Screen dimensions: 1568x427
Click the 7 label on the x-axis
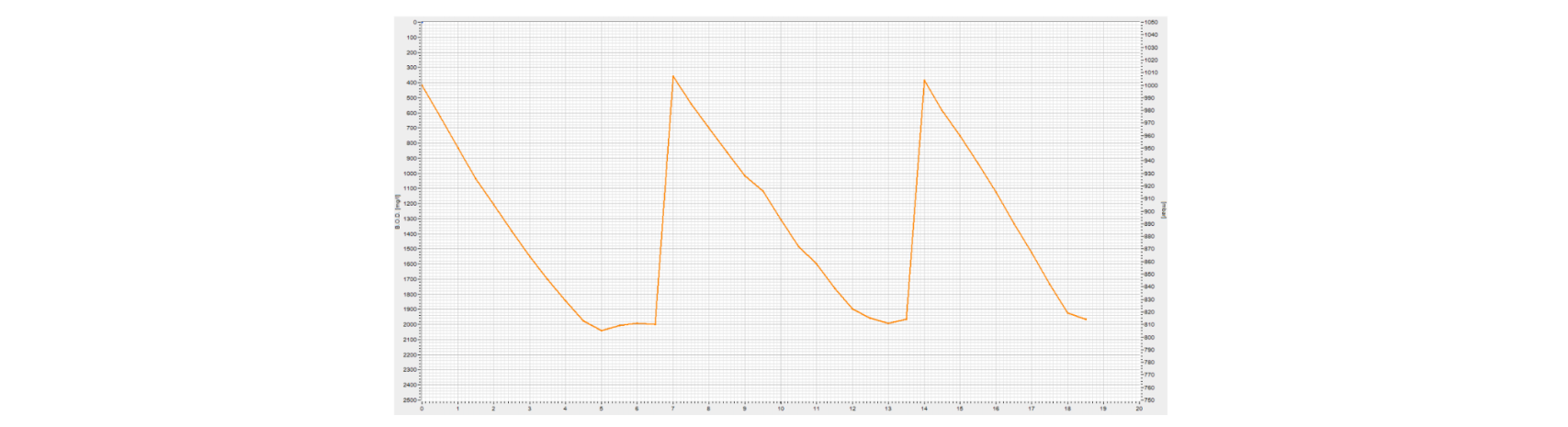point(673,409)
